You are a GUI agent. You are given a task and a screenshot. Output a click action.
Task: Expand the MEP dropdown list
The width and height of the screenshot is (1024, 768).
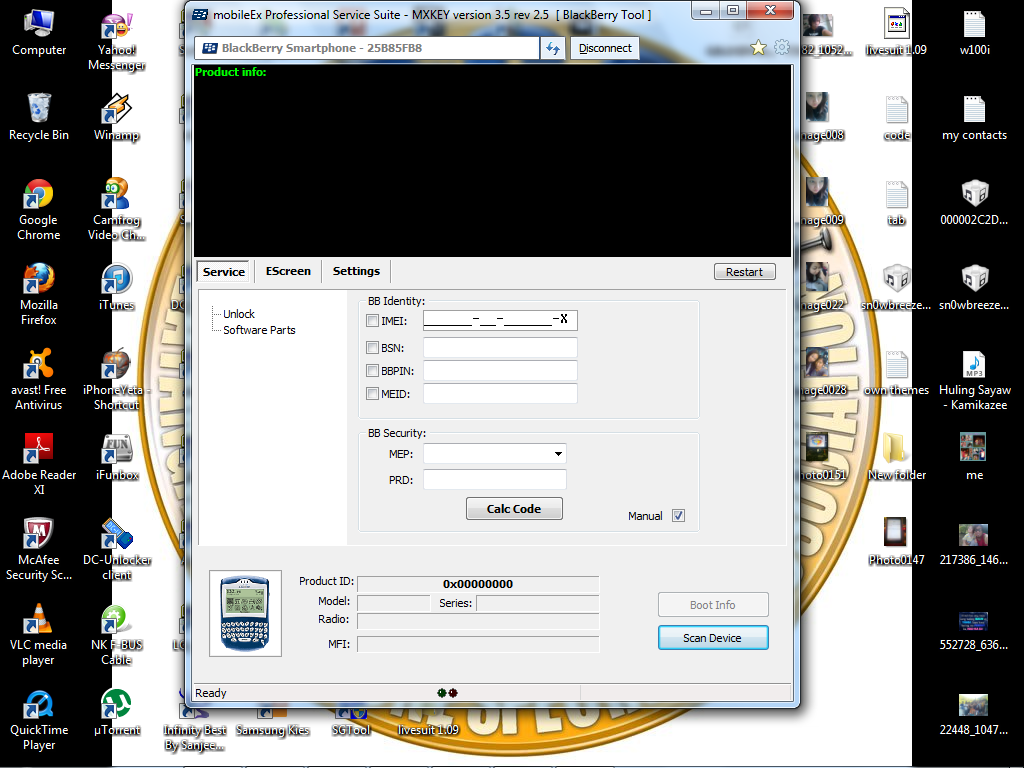[558, 455]
